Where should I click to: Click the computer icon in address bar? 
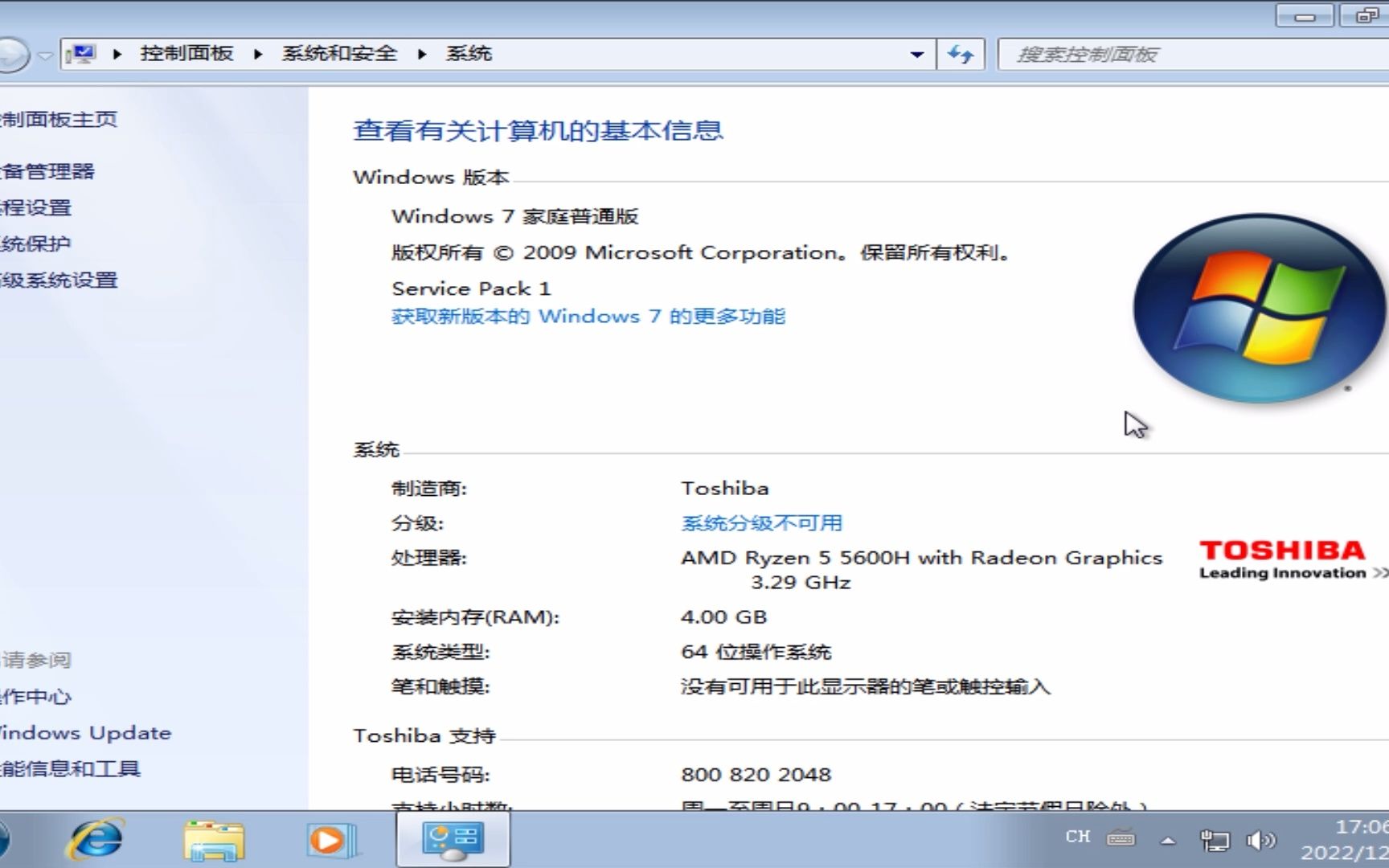click(x=81, y=54)
